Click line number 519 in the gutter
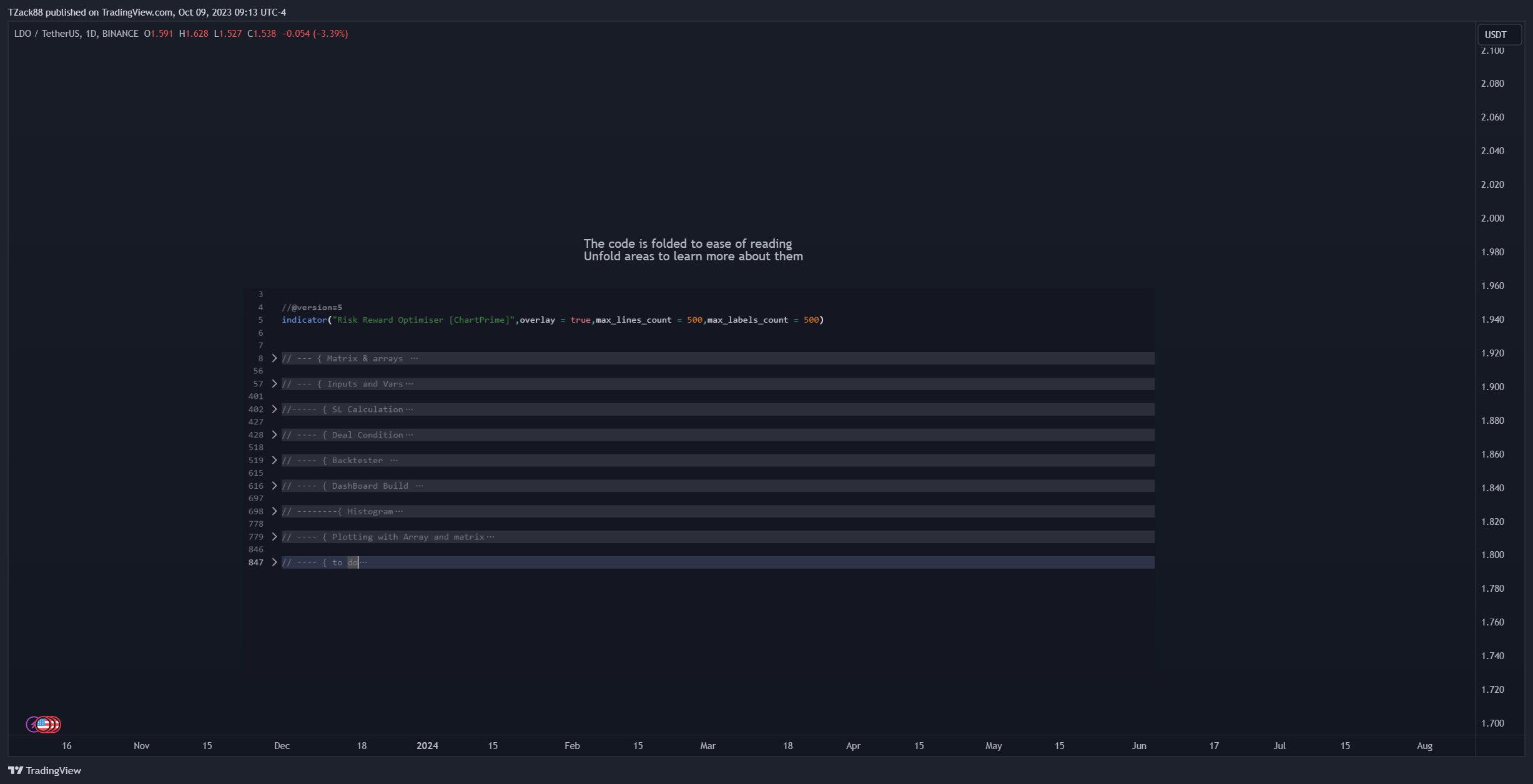 pos(256,461)
